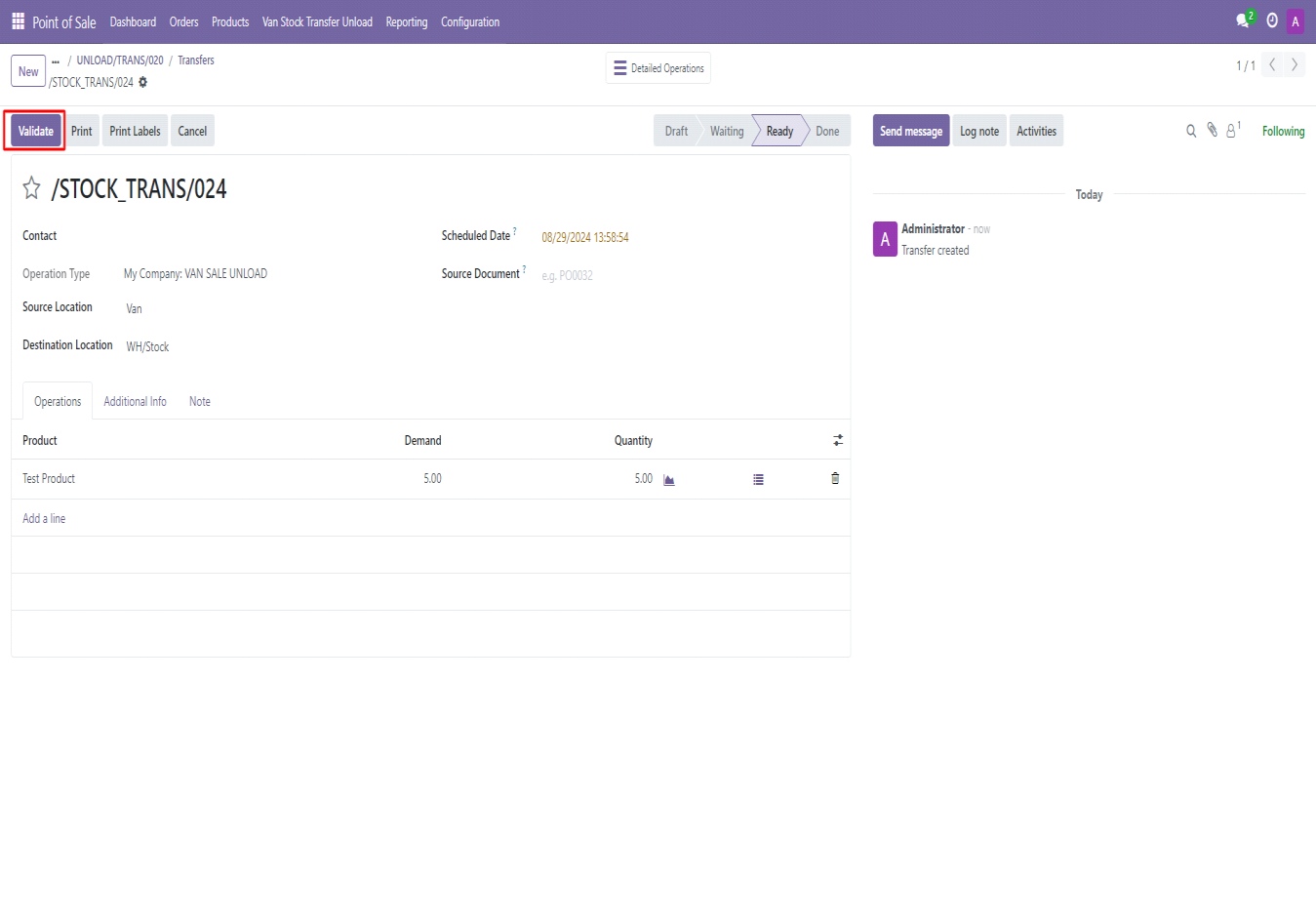Cancel the transfer
This screenshot has width=1316, height=922.
pos(192,131)
